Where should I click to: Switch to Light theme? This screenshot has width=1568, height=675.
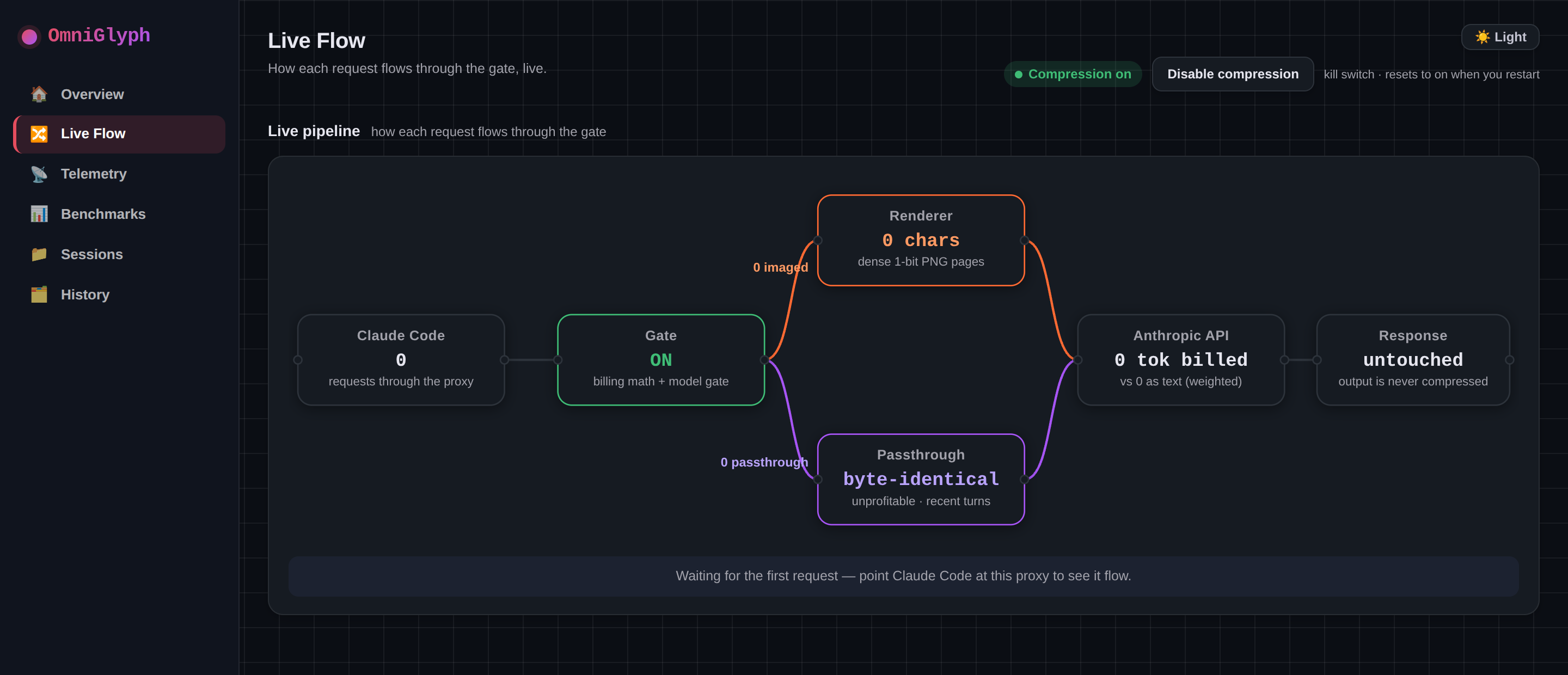click(x=1500, y=37)
